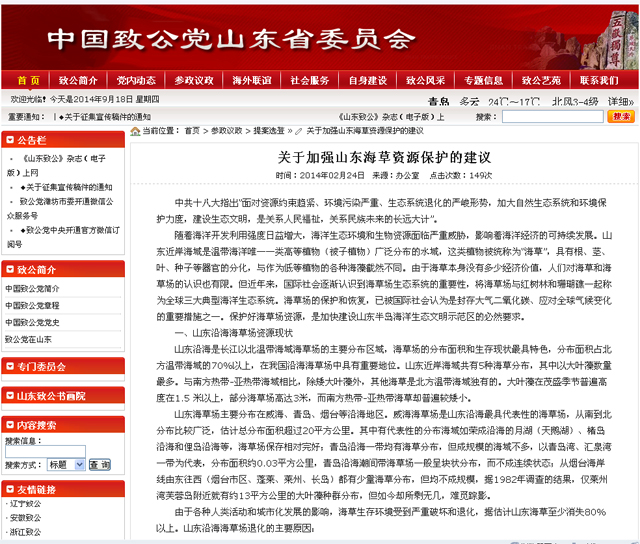Click the 山东致公书画院 header icon
This screenshot has width=640, height=544.
coord(10,396)
